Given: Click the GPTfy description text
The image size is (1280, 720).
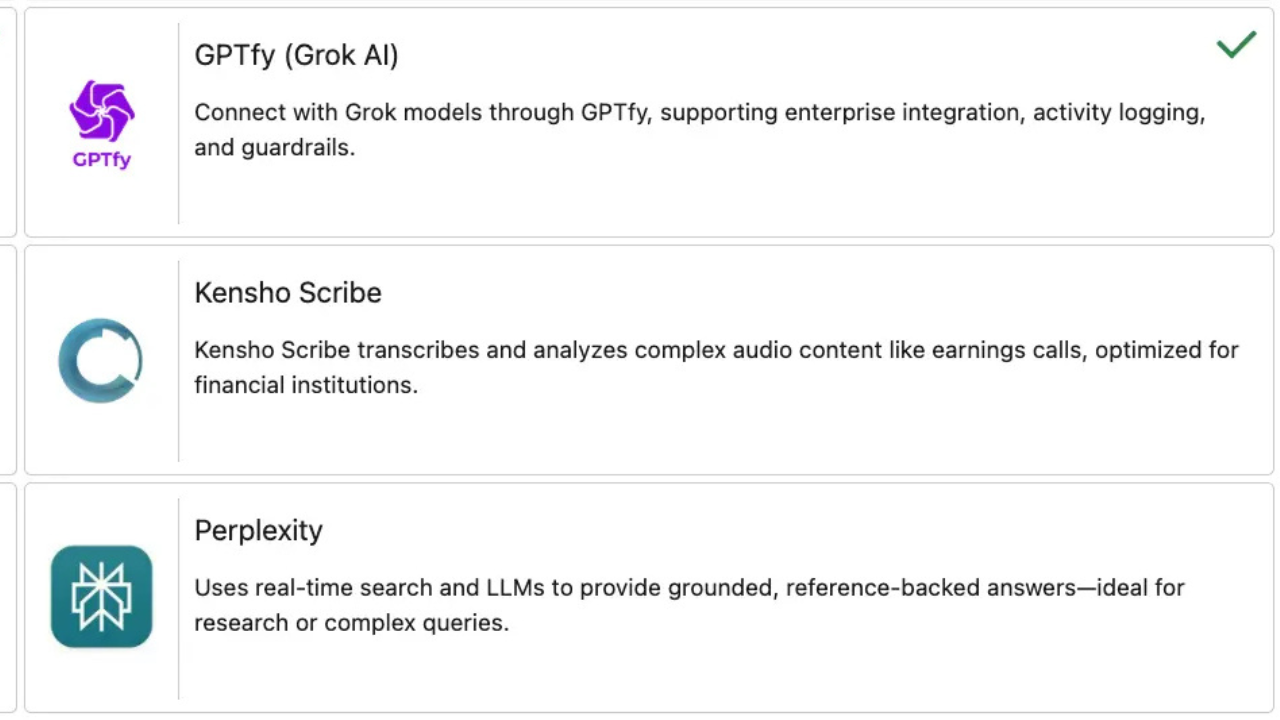Looking at the screenshot, I should (x=700, y=130).
